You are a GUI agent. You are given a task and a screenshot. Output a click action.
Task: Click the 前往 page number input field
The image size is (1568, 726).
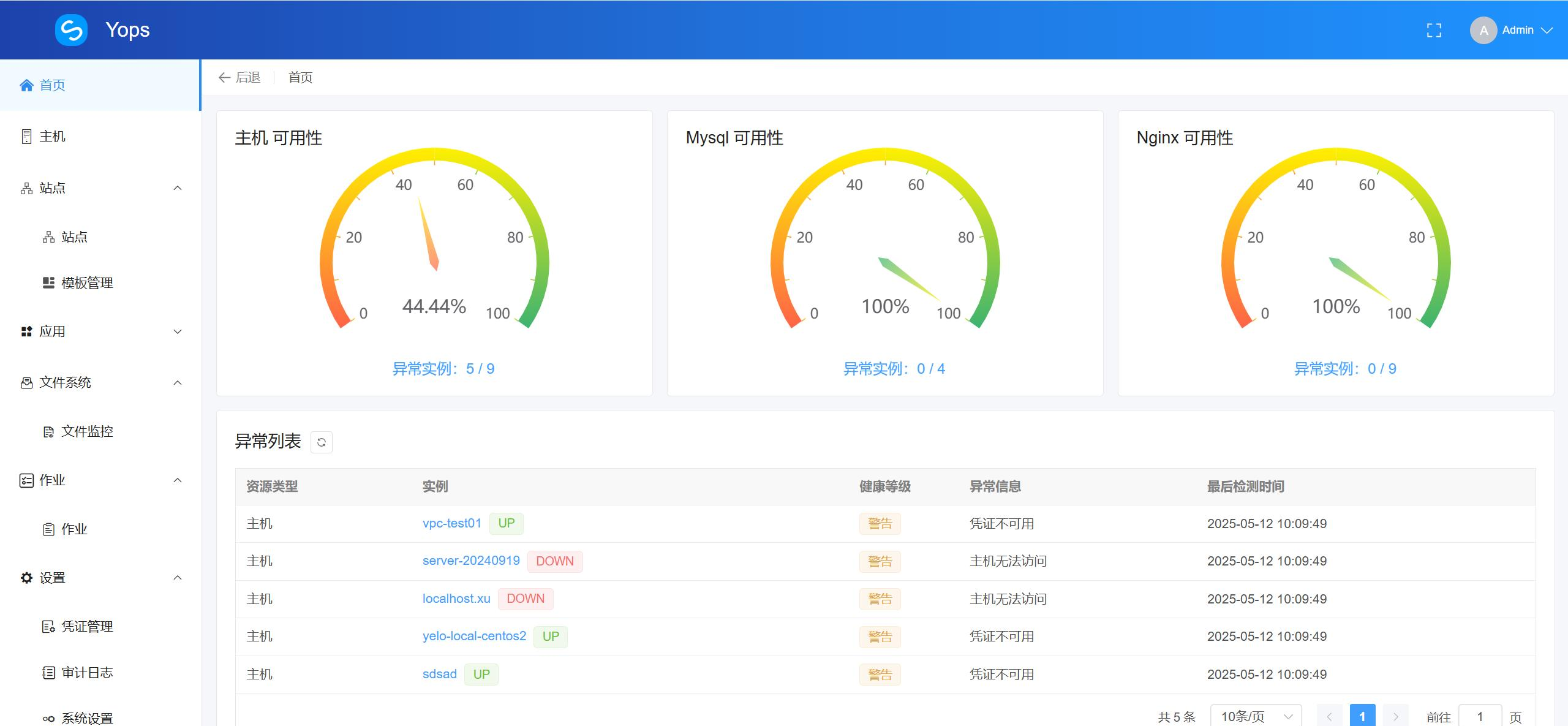[1480, 715]
